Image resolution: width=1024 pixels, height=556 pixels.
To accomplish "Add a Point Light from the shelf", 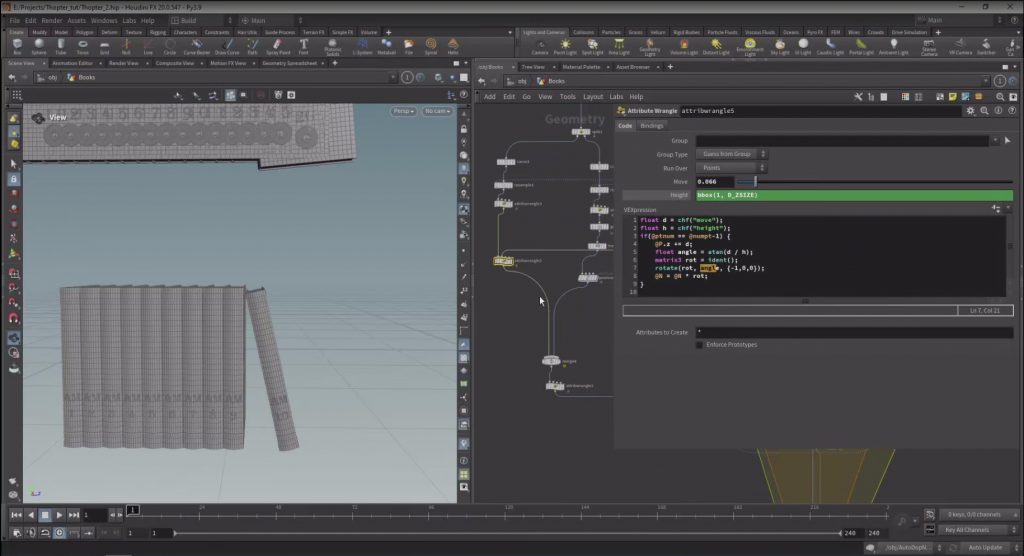I will coord(565,47).
